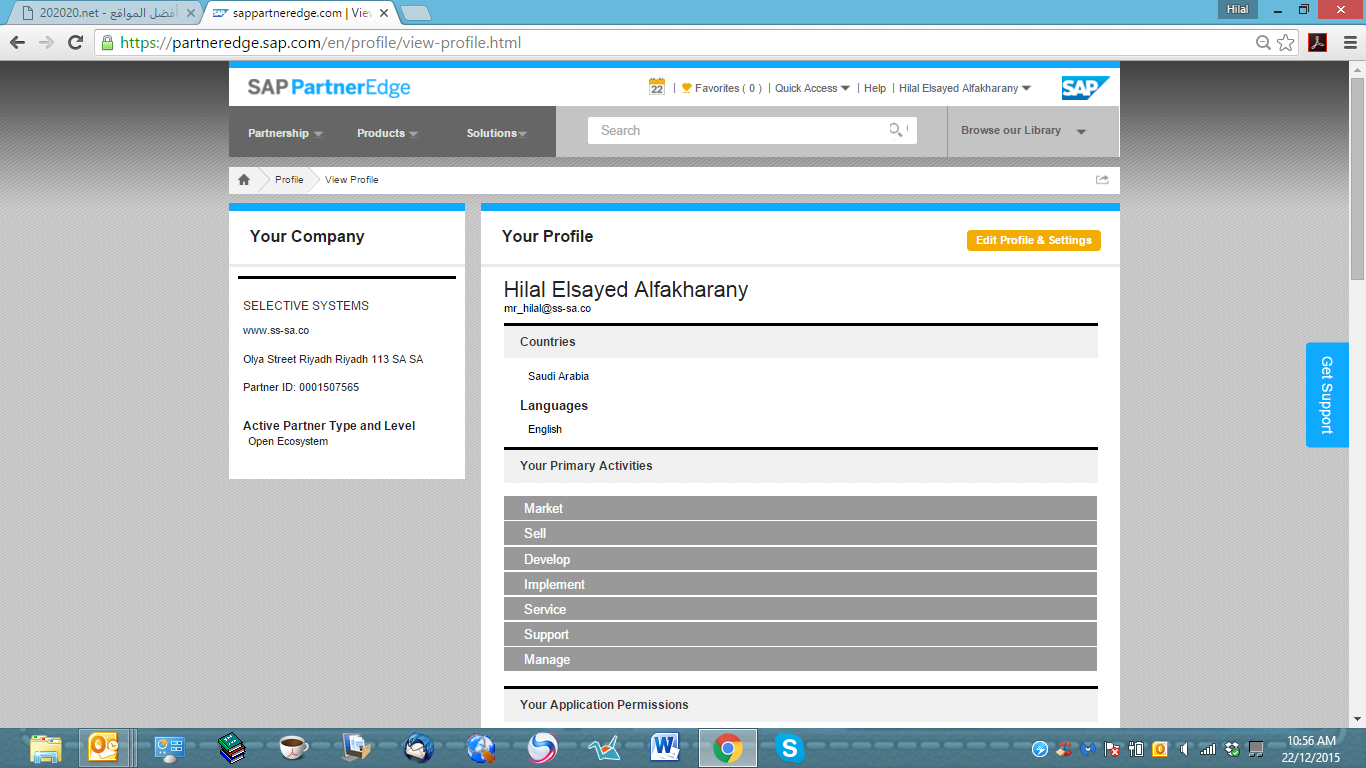Click the volume speaker tray icon
Viewport: 1366px width, 768px height.
[x=1184, y=749]
